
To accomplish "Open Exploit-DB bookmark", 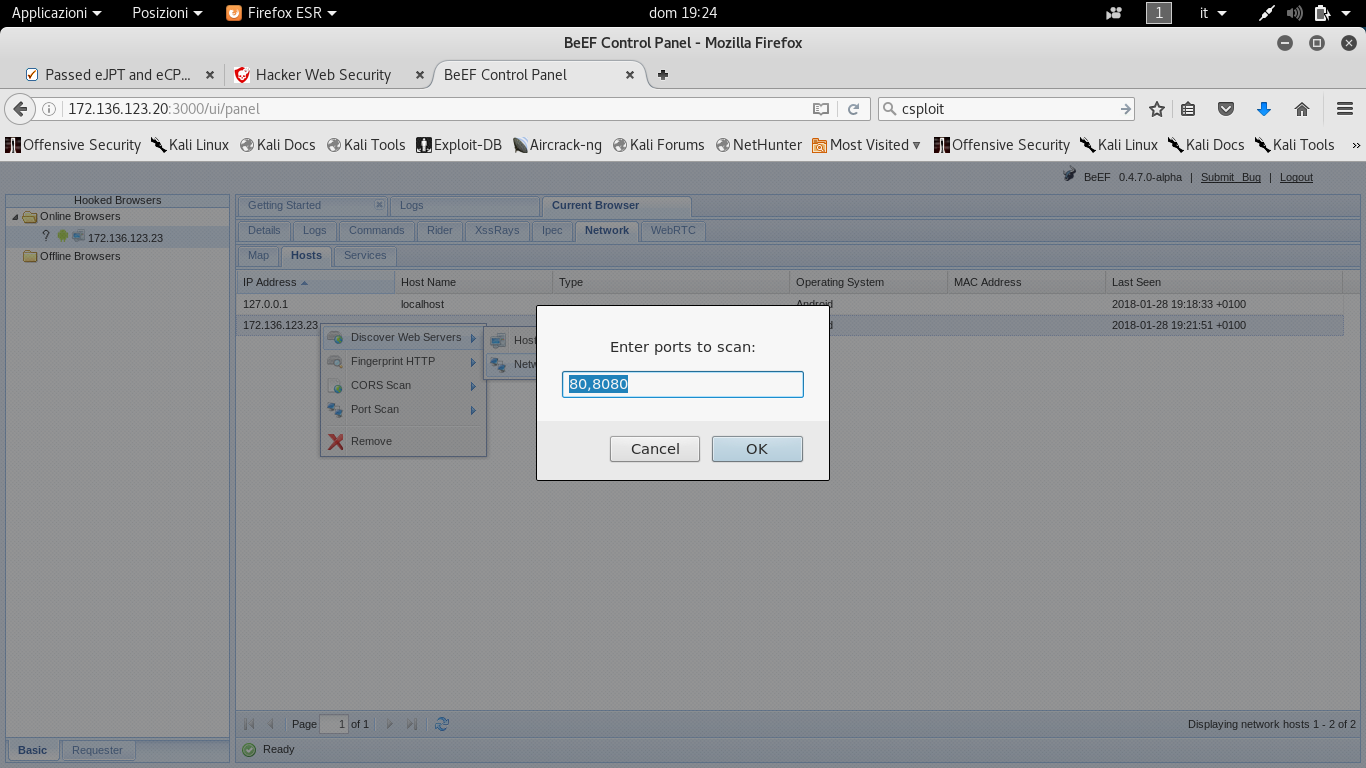I will (x=459, y=145).
